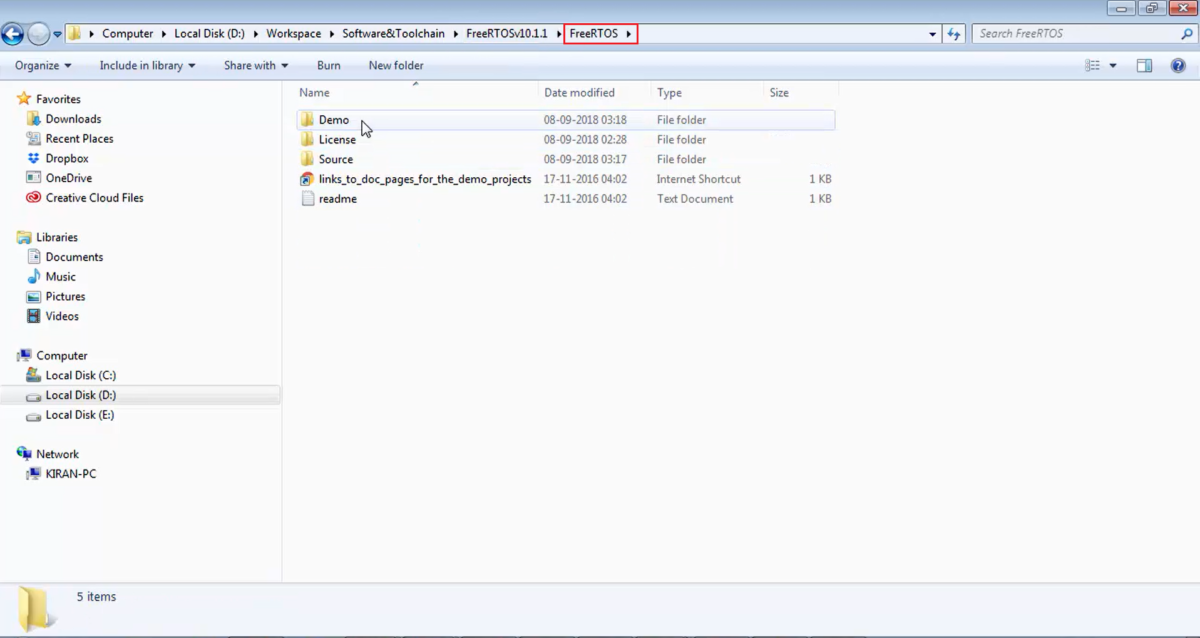The width and height of the screenshot is (1200, 638).
Task: Expand the Share with dropdown
Action: (254, 65)
